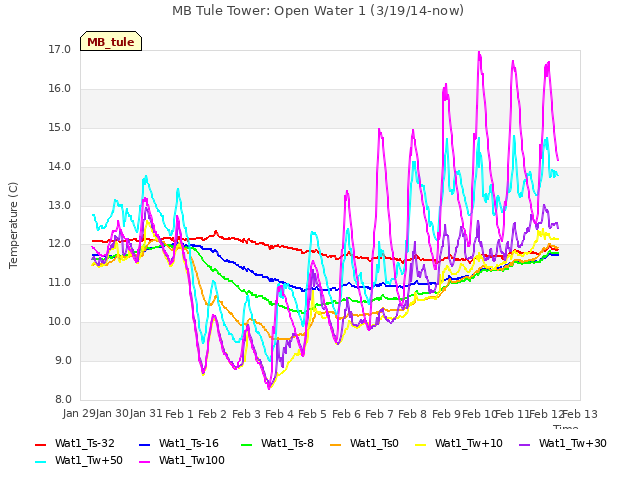This screenshot has width=640, height=480.
Task: Click the Feb 6 x-axis date label
Action: (x=346, y=414)
